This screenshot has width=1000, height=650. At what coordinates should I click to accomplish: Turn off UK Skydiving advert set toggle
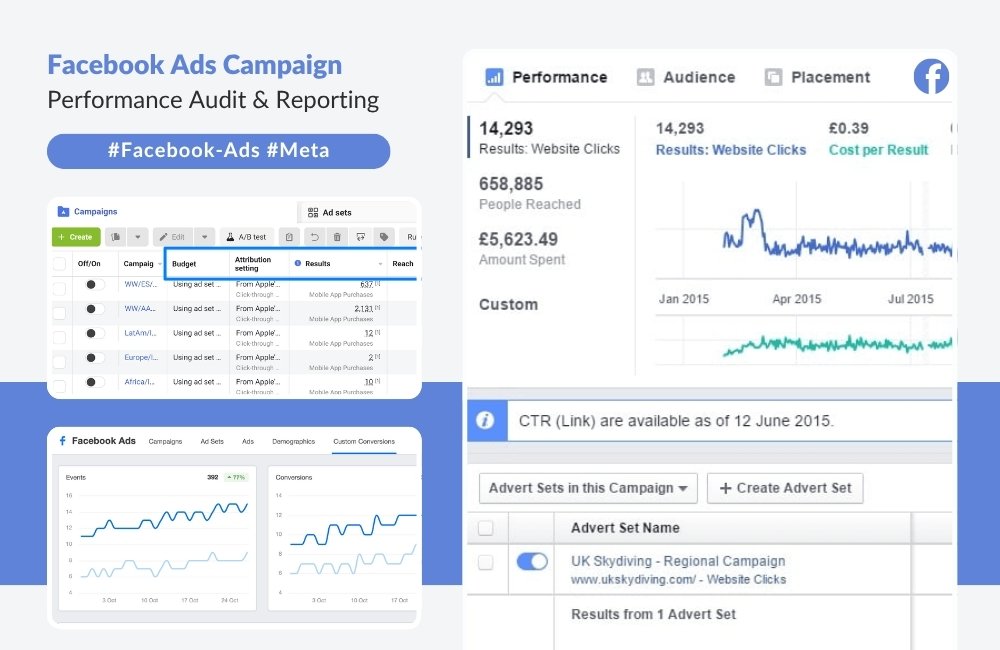click(532, 561)
